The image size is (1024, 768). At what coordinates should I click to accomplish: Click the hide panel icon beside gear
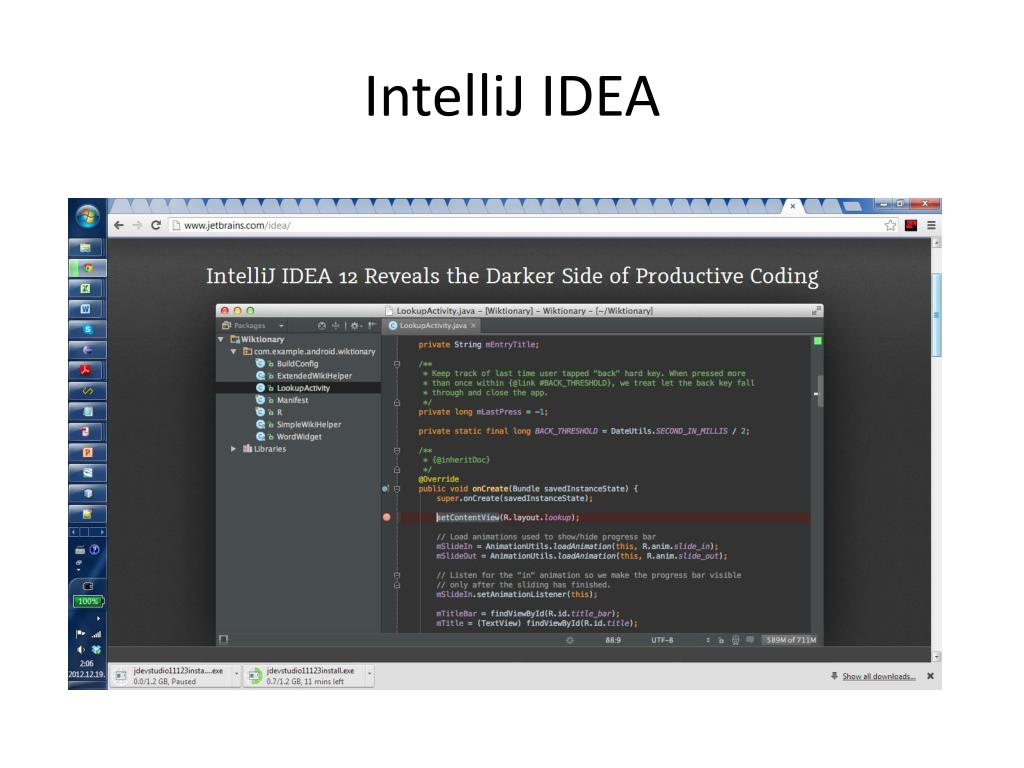(x=372, y=325)
